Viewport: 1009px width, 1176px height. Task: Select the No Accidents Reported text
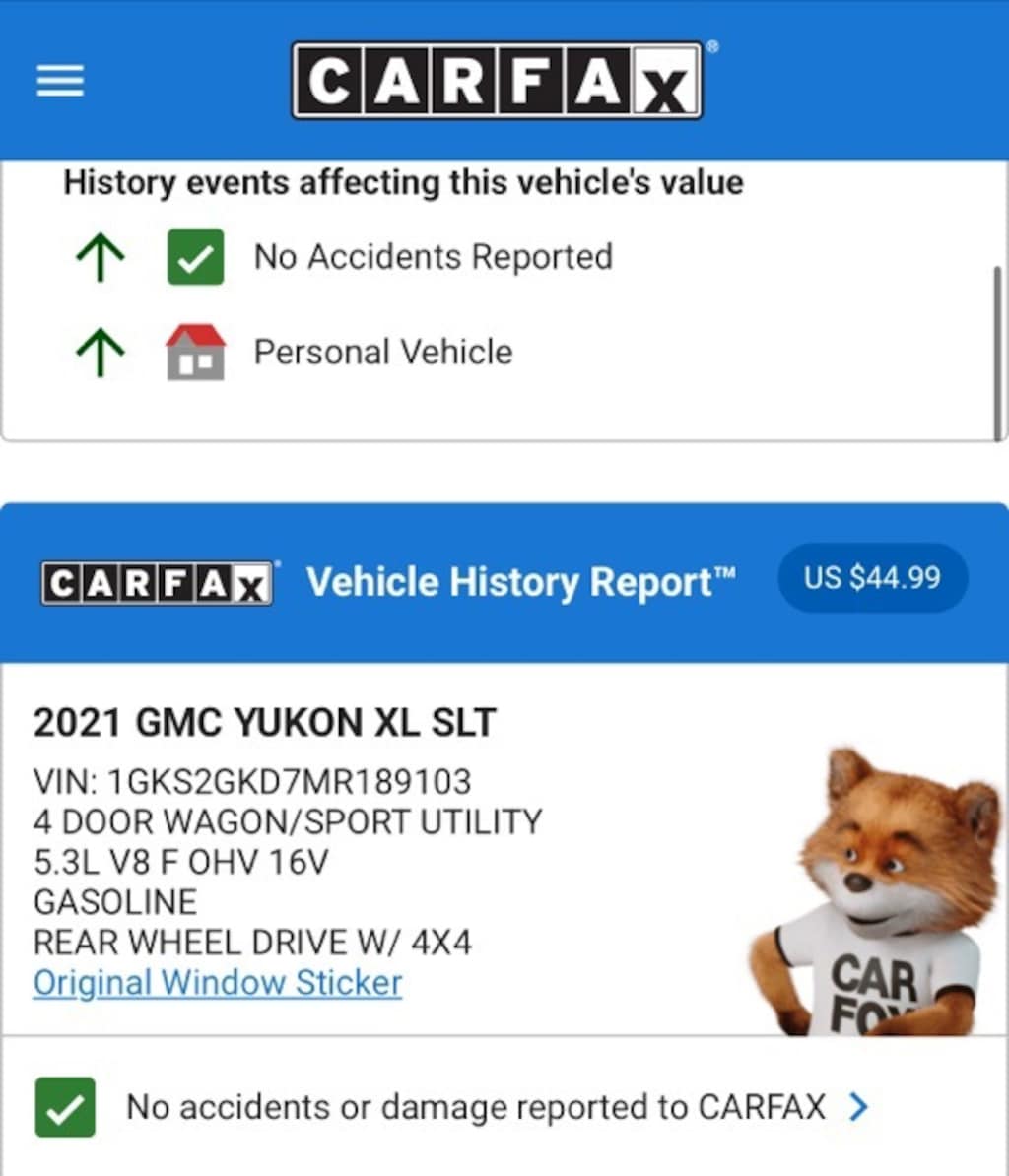pos(434,256)
